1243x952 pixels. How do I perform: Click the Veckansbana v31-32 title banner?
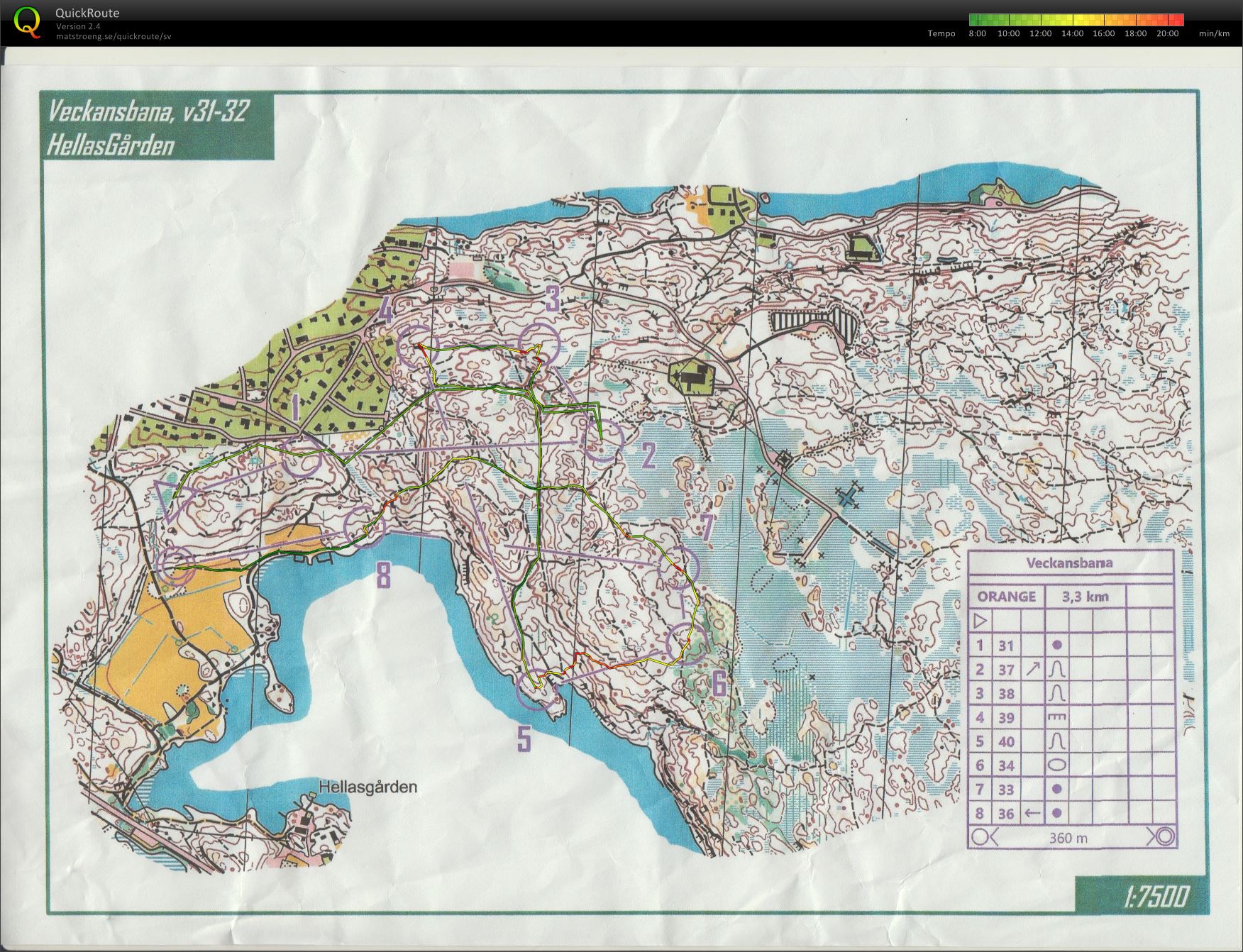coord(157,127)
